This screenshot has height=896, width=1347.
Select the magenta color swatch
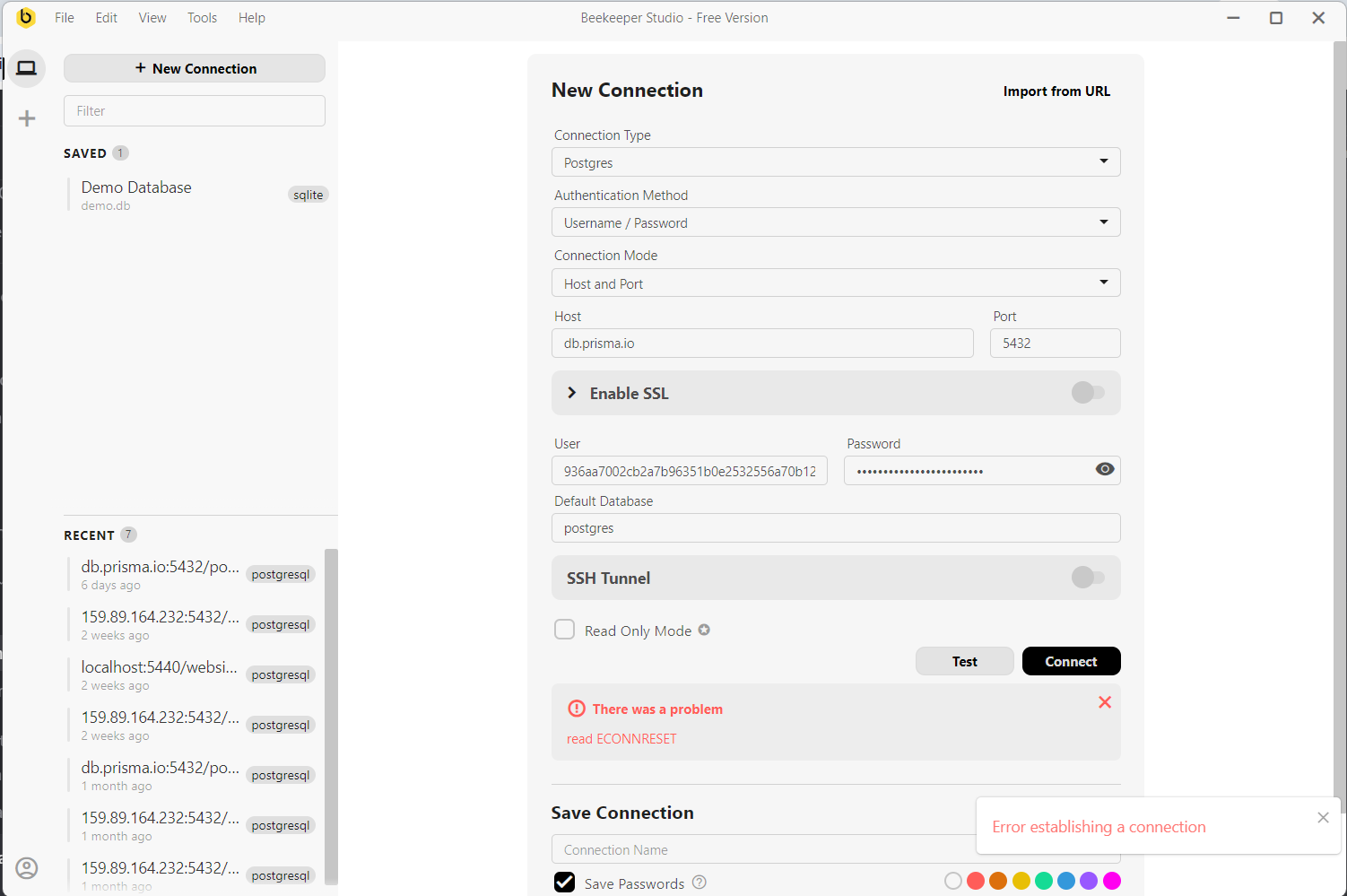1112,881
